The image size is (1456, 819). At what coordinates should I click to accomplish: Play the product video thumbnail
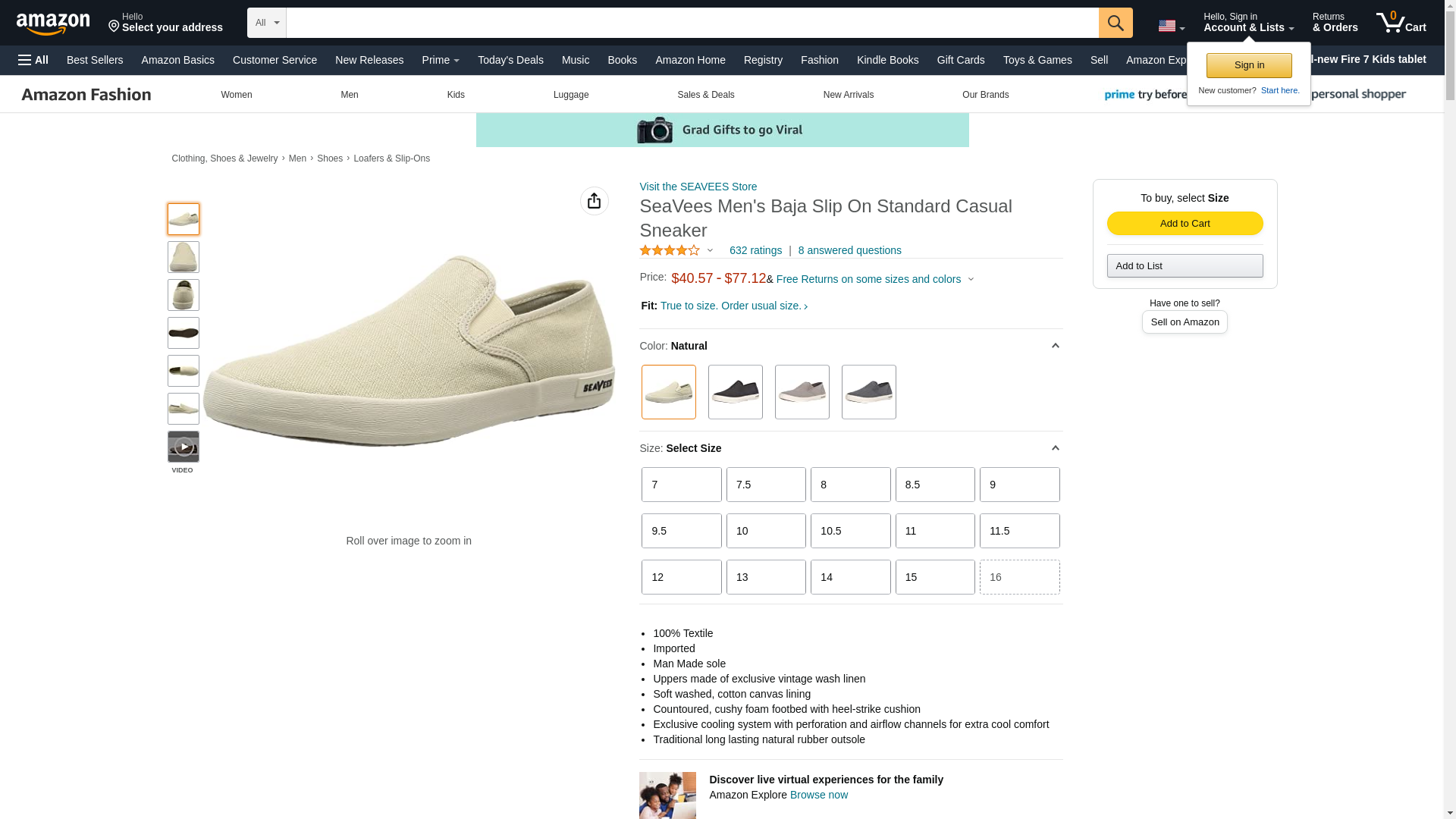click(184, 447)
